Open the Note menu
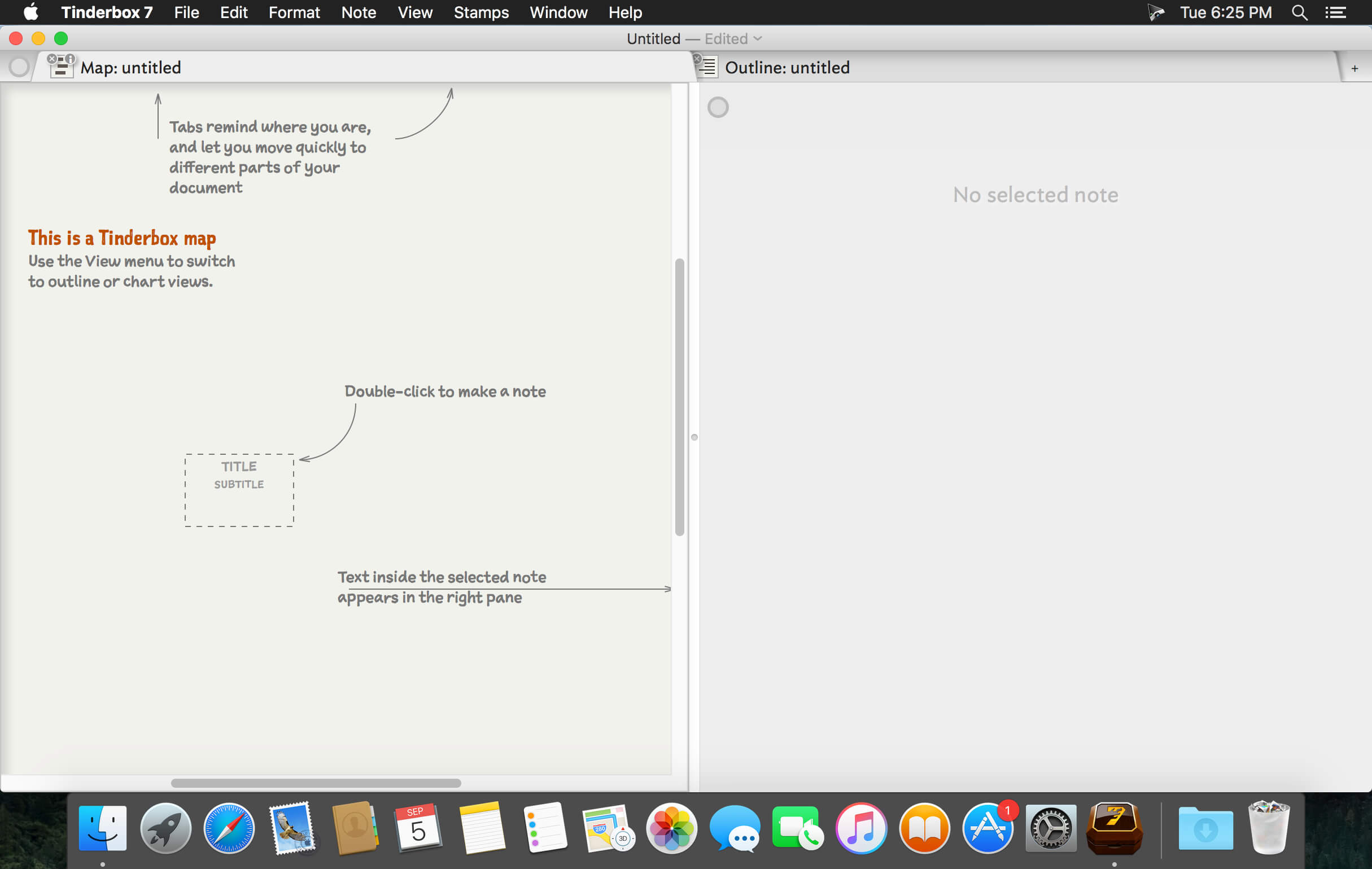This screenshot has width=1372, height=869. pos(358,12)
